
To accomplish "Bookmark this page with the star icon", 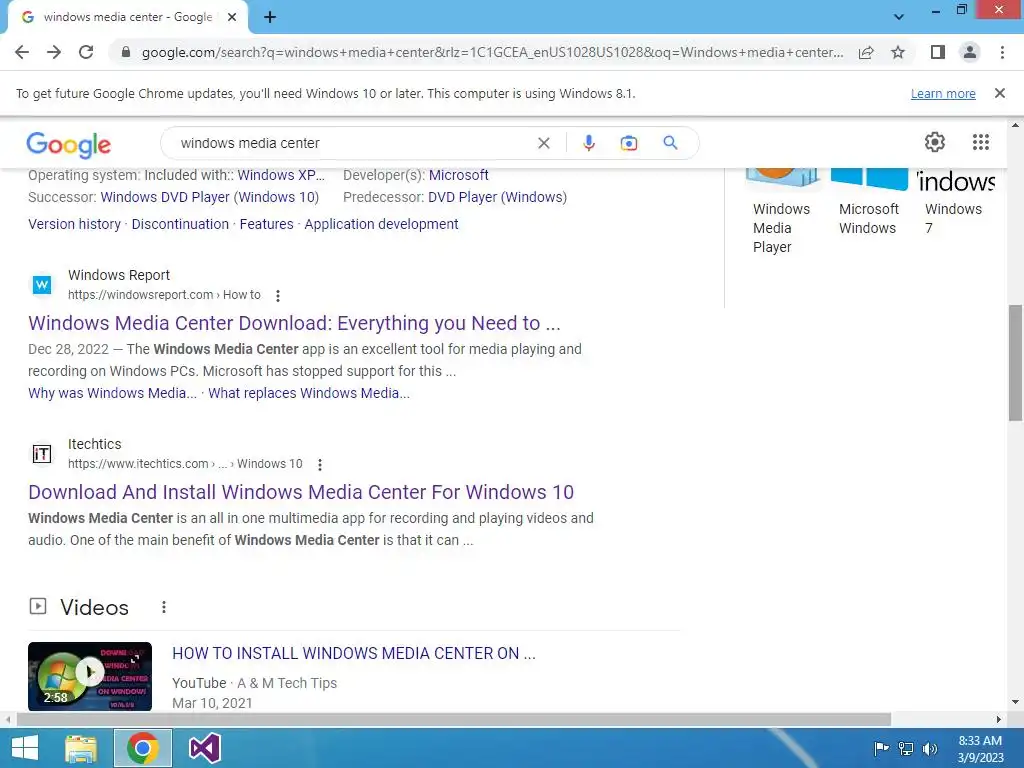I will 898,52.
